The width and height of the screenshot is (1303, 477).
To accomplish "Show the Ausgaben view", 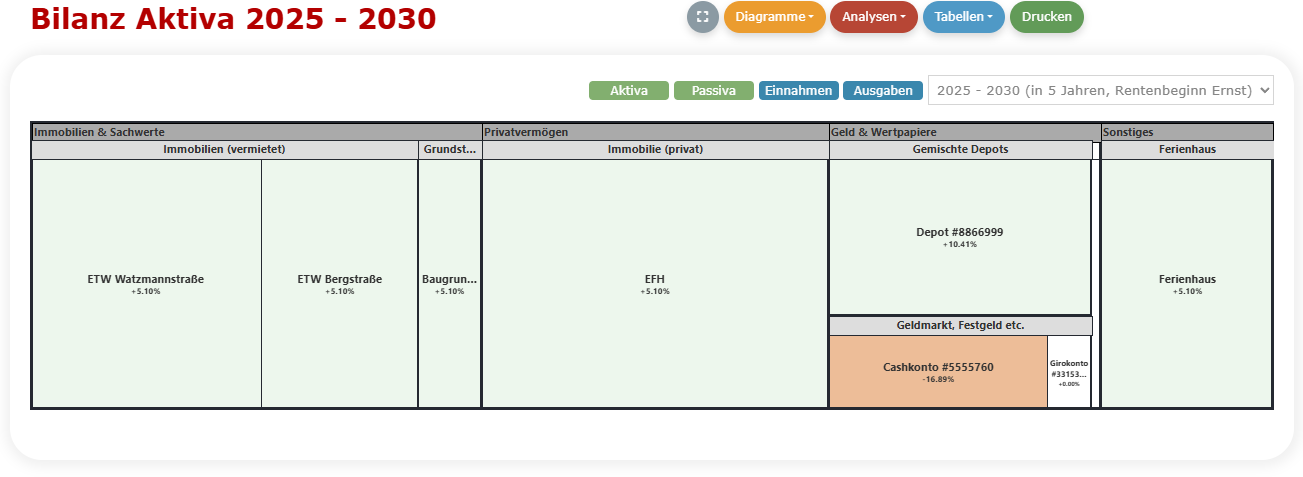I will (882, 91).
